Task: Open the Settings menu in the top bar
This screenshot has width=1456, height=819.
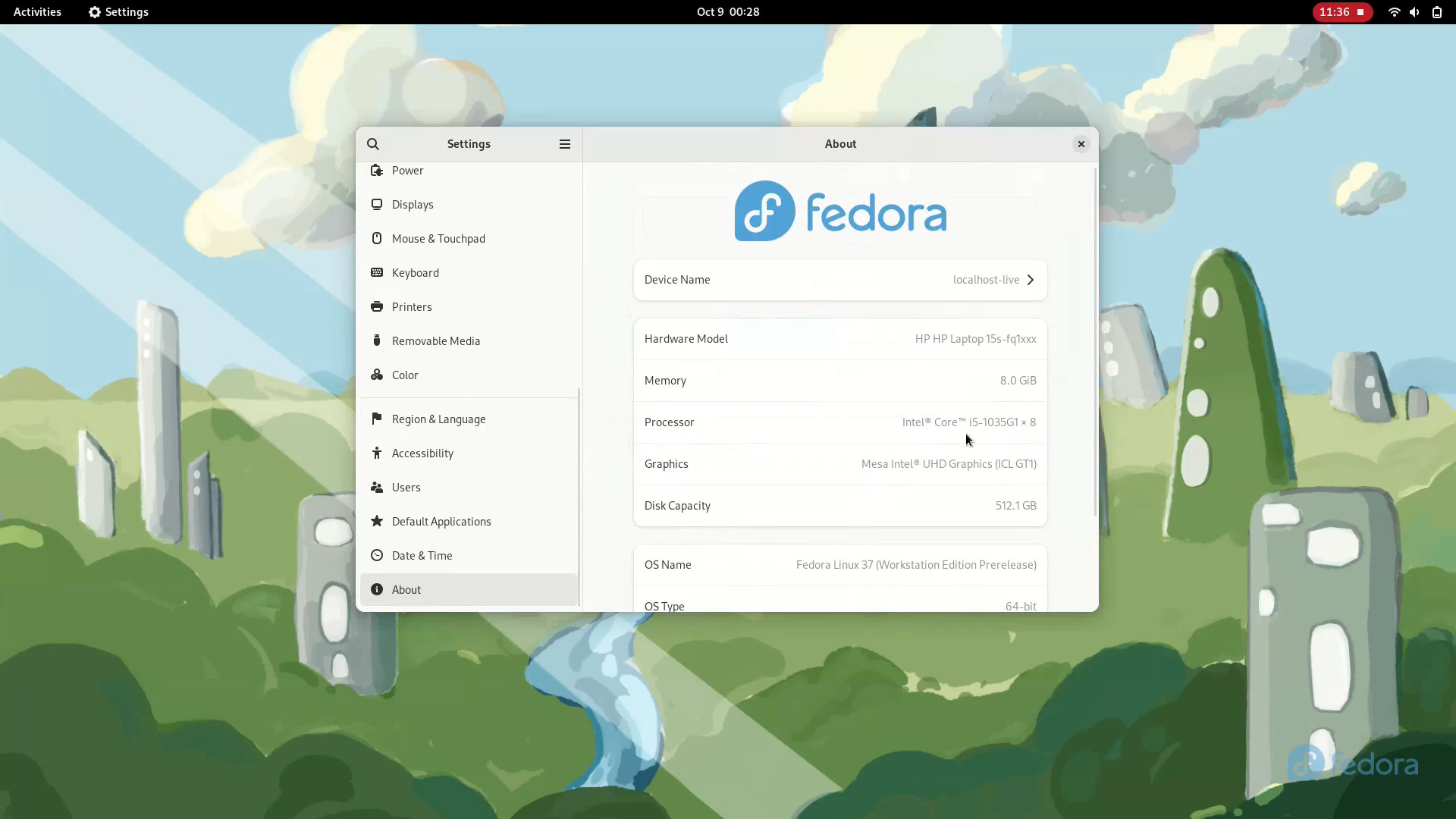Action: [x=118, y=11]
